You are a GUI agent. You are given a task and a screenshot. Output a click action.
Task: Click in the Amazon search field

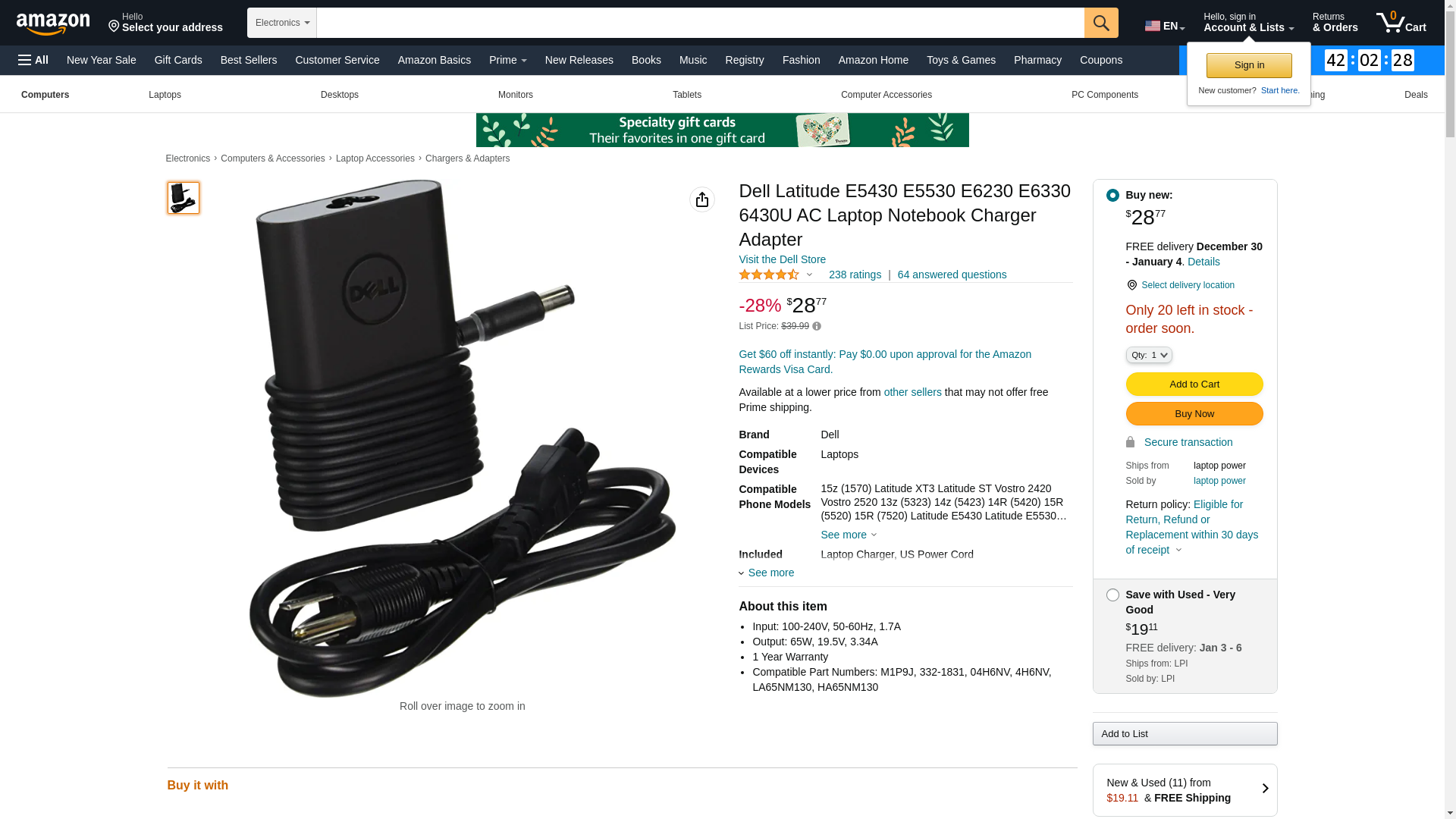pos(701,23)
